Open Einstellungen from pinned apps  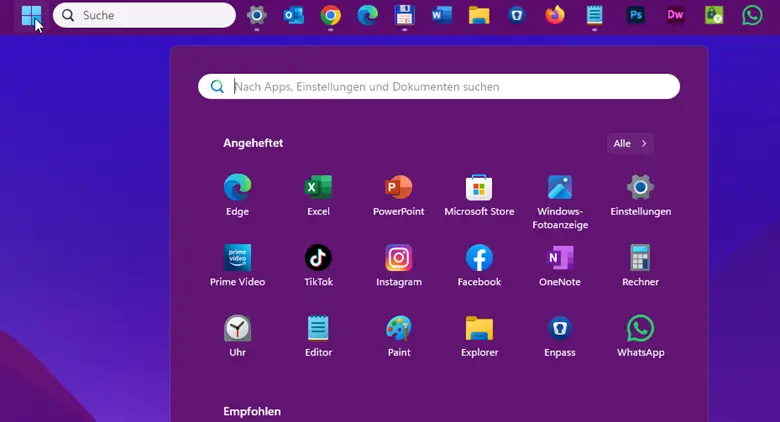641,195
